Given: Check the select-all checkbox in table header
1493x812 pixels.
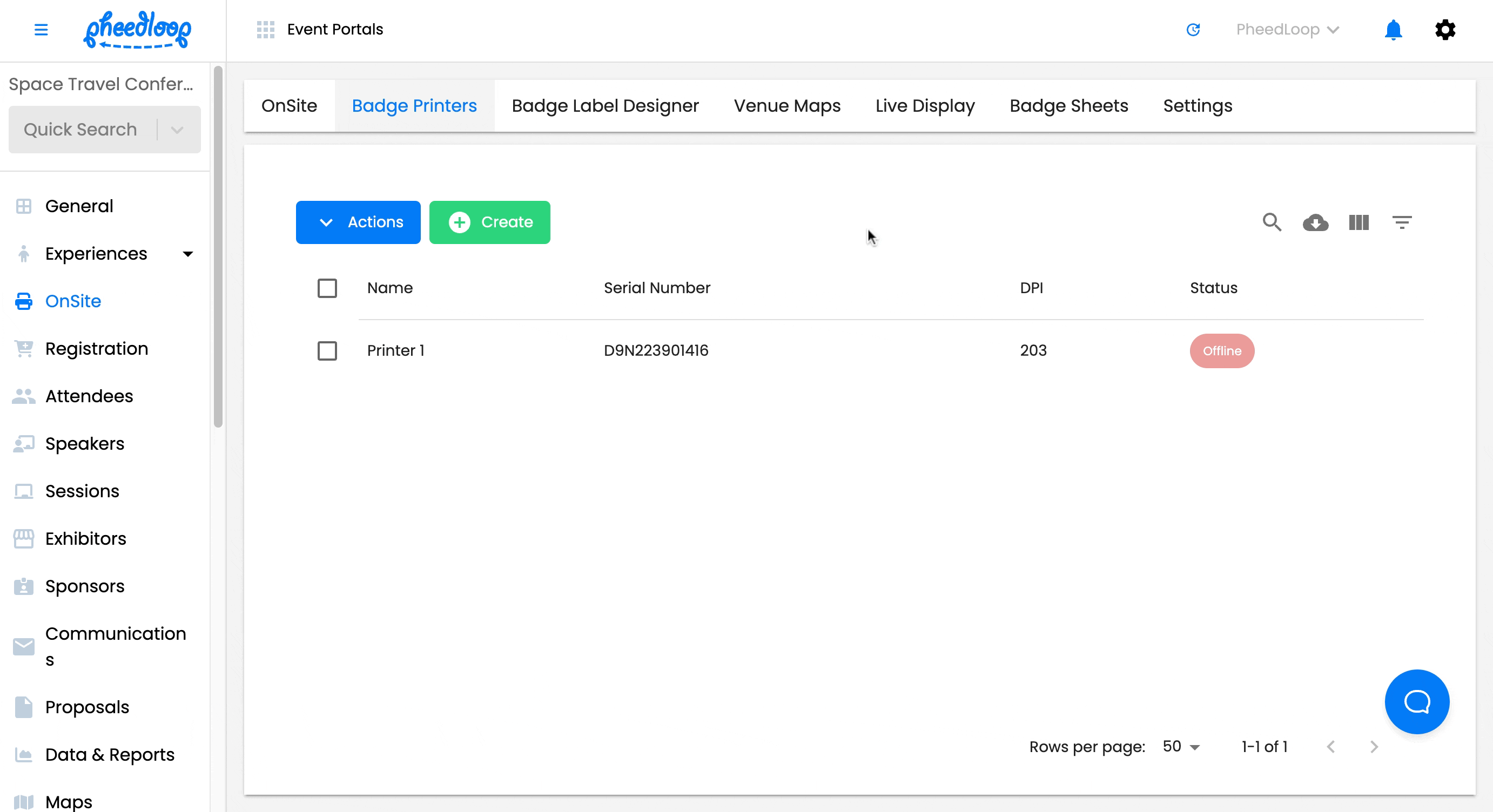Looking at the screenshot, I should coord(327,288).
